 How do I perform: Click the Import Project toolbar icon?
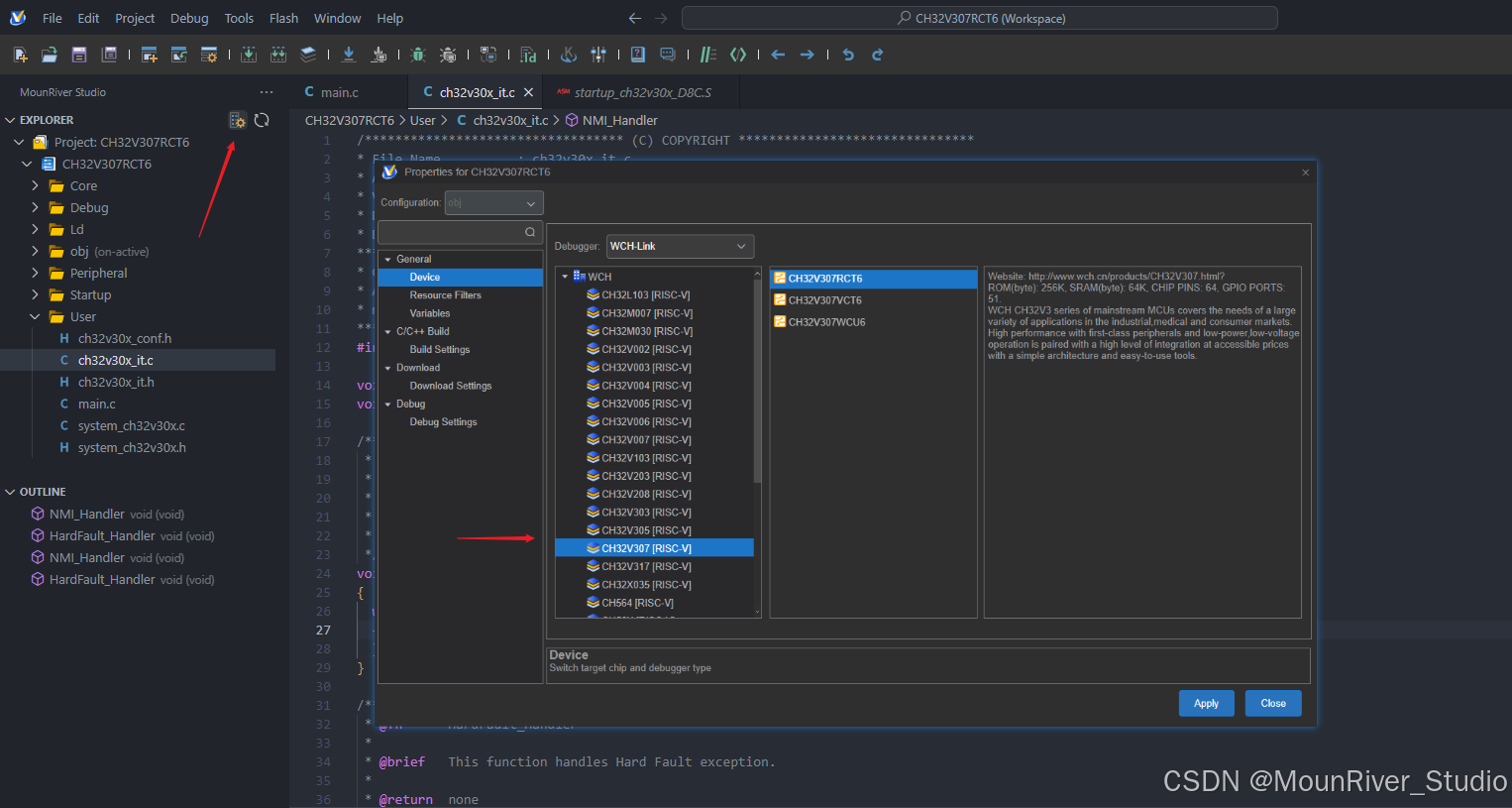179,55
